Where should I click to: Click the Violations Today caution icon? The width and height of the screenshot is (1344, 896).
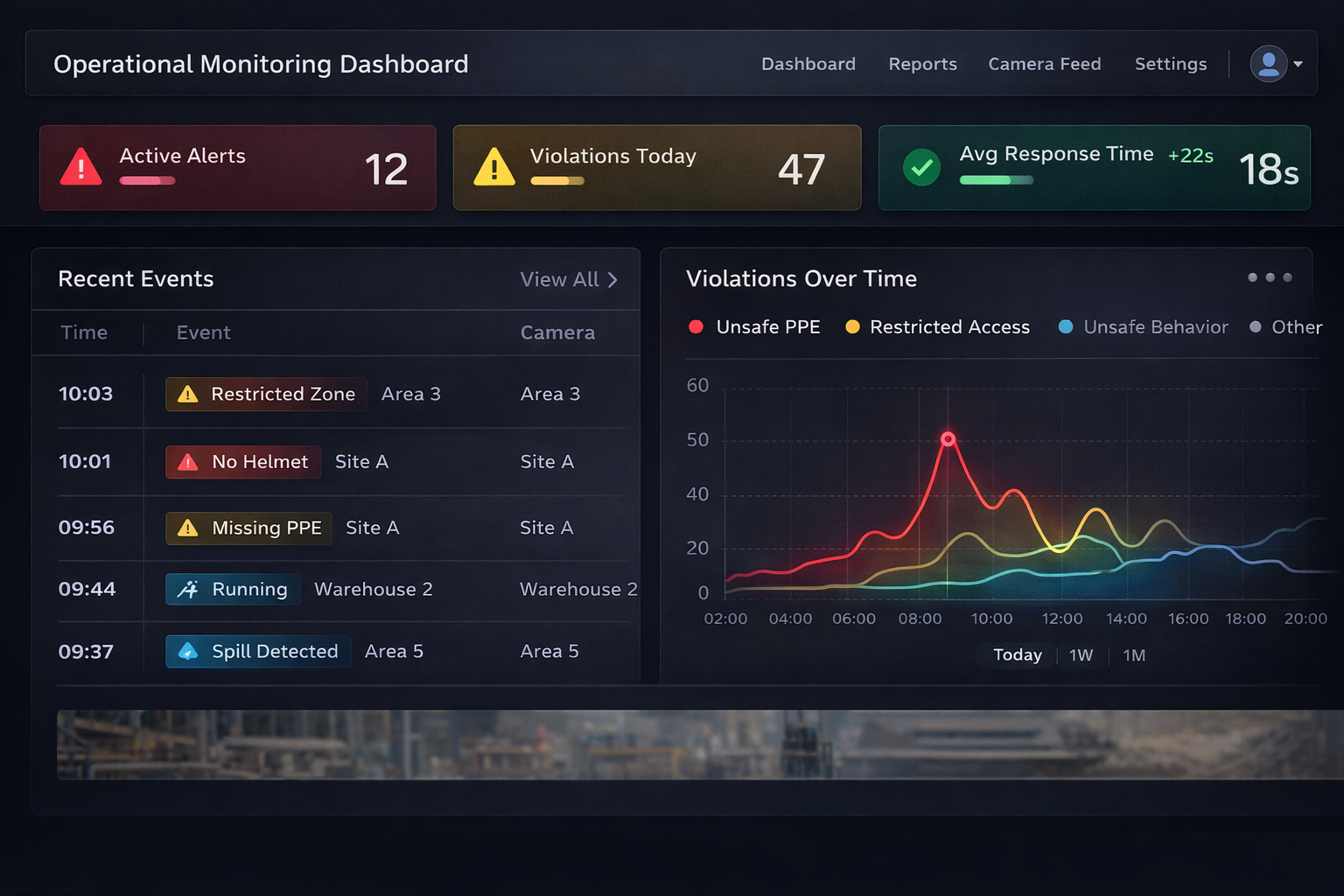click(x=495, y=167)
